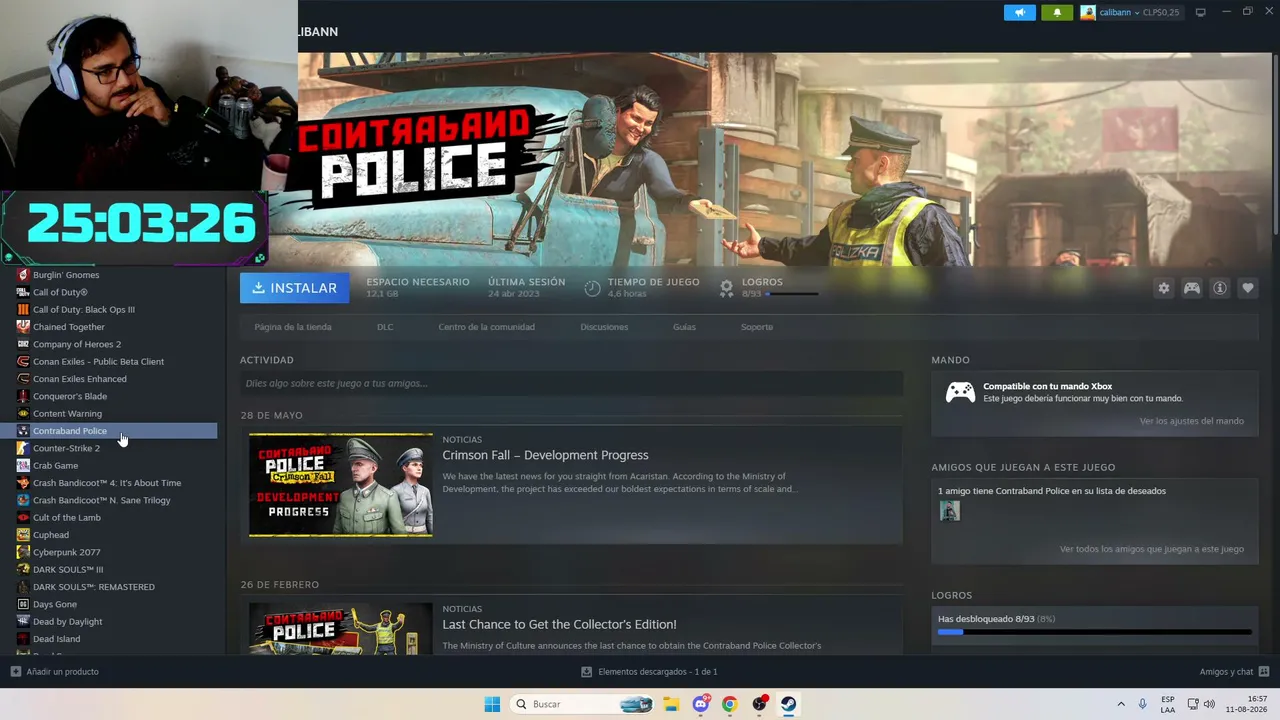Click the microphone icon in system tray
Image resolution: width=1280 pixels, height=720 pixels.
[1143, 704]
